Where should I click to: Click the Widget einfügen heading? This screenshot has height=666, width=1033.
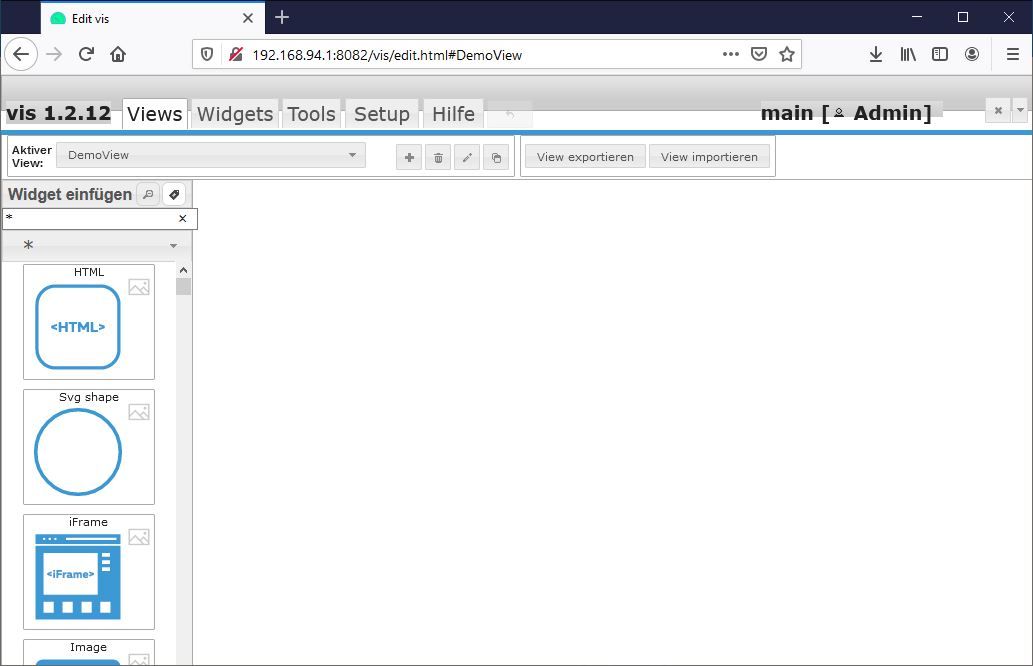point(70,194)
